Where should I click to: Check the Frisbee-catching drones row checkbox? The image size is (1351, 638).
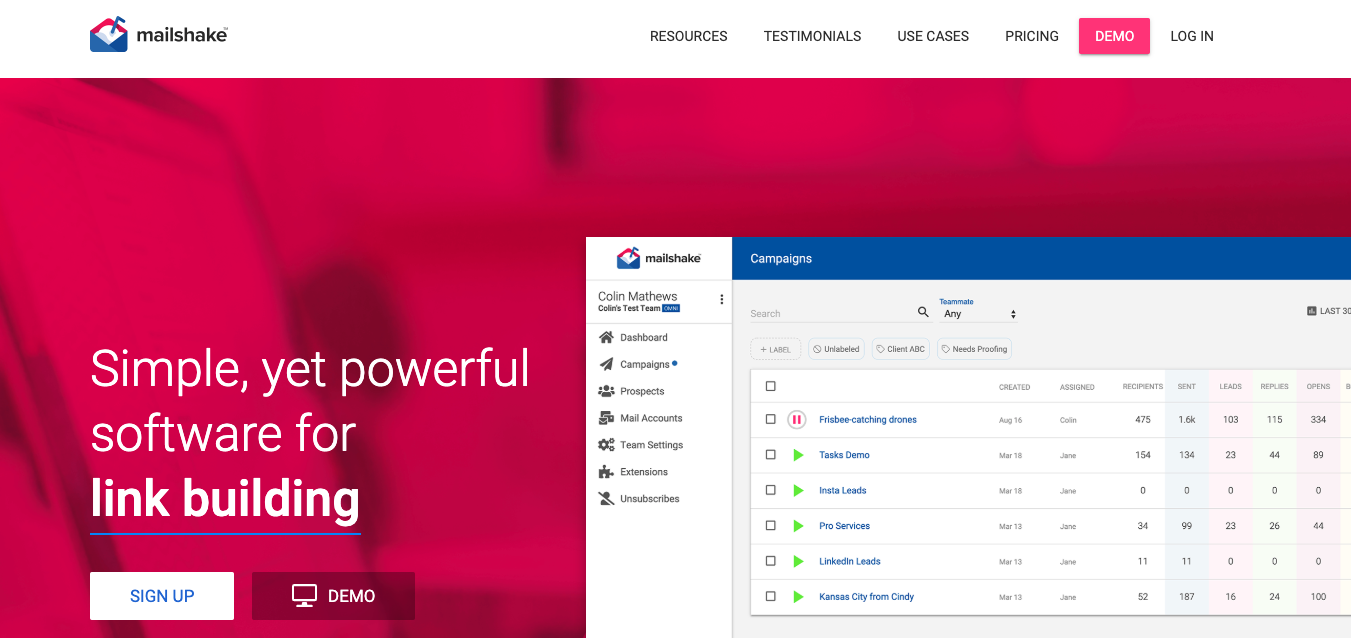(771, 420)
